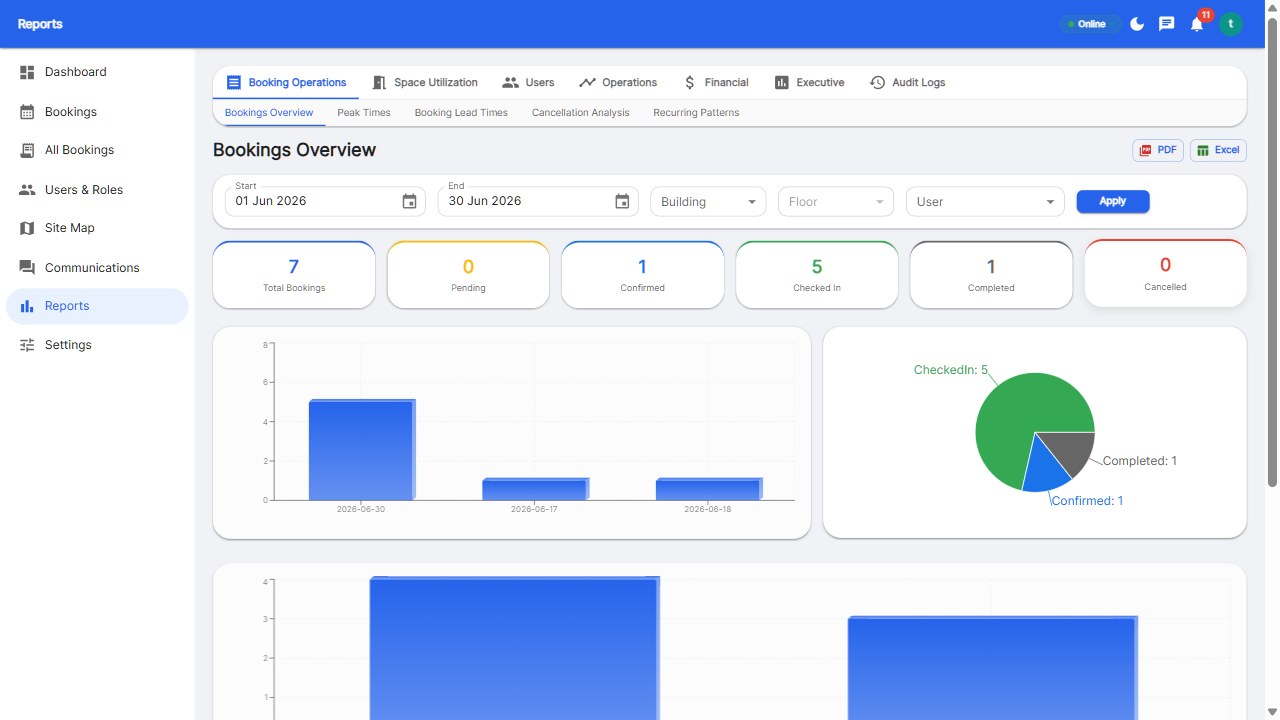This screenshot has height=720, width=1280.
Task: Click the Site Map icon
Action: [27, 228]
